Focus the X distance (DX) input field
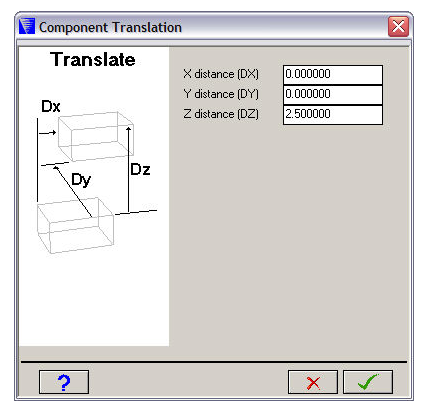427x411 pixels. point(333,75)
